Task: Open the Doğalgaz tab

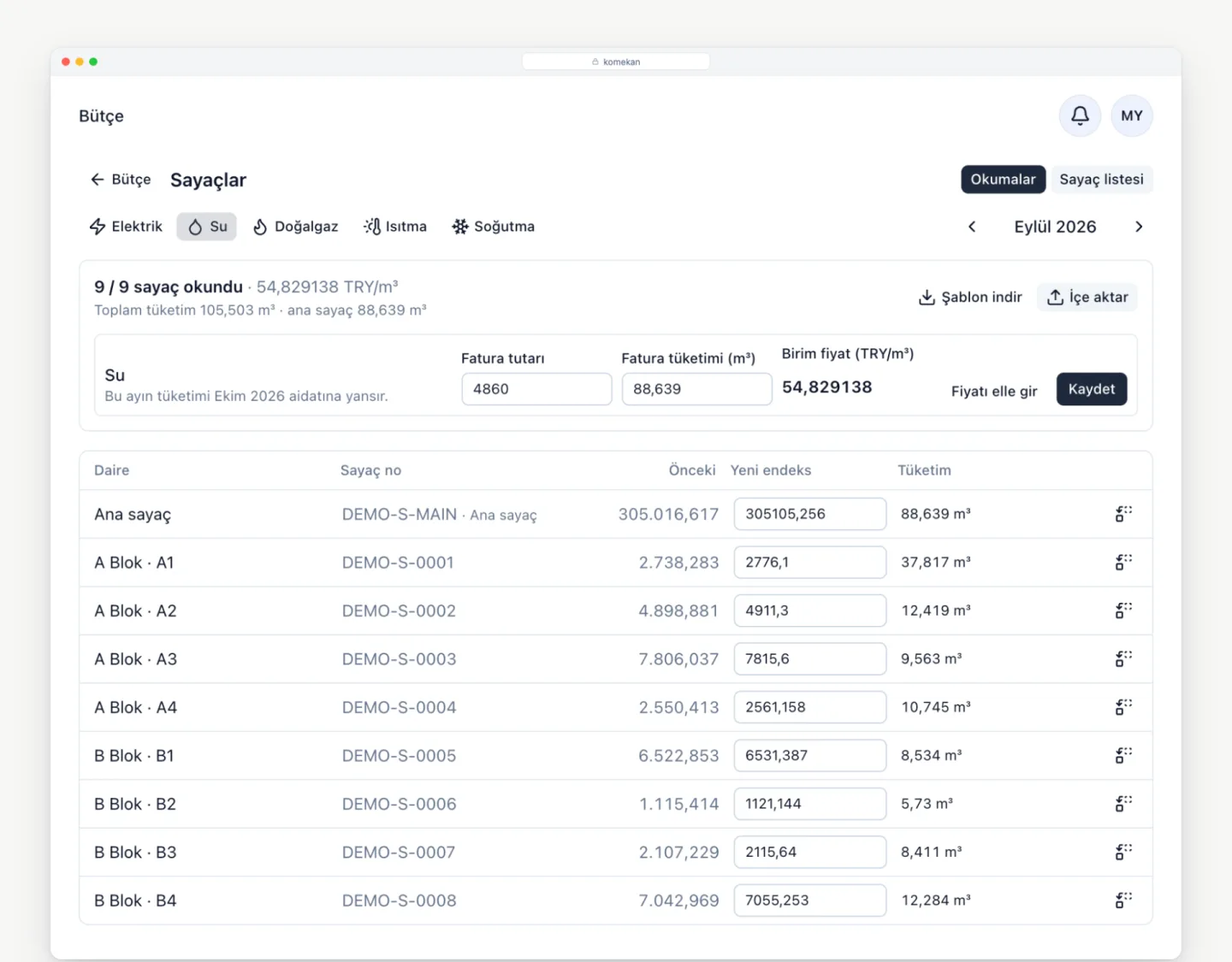Action: tap(295, 227)
